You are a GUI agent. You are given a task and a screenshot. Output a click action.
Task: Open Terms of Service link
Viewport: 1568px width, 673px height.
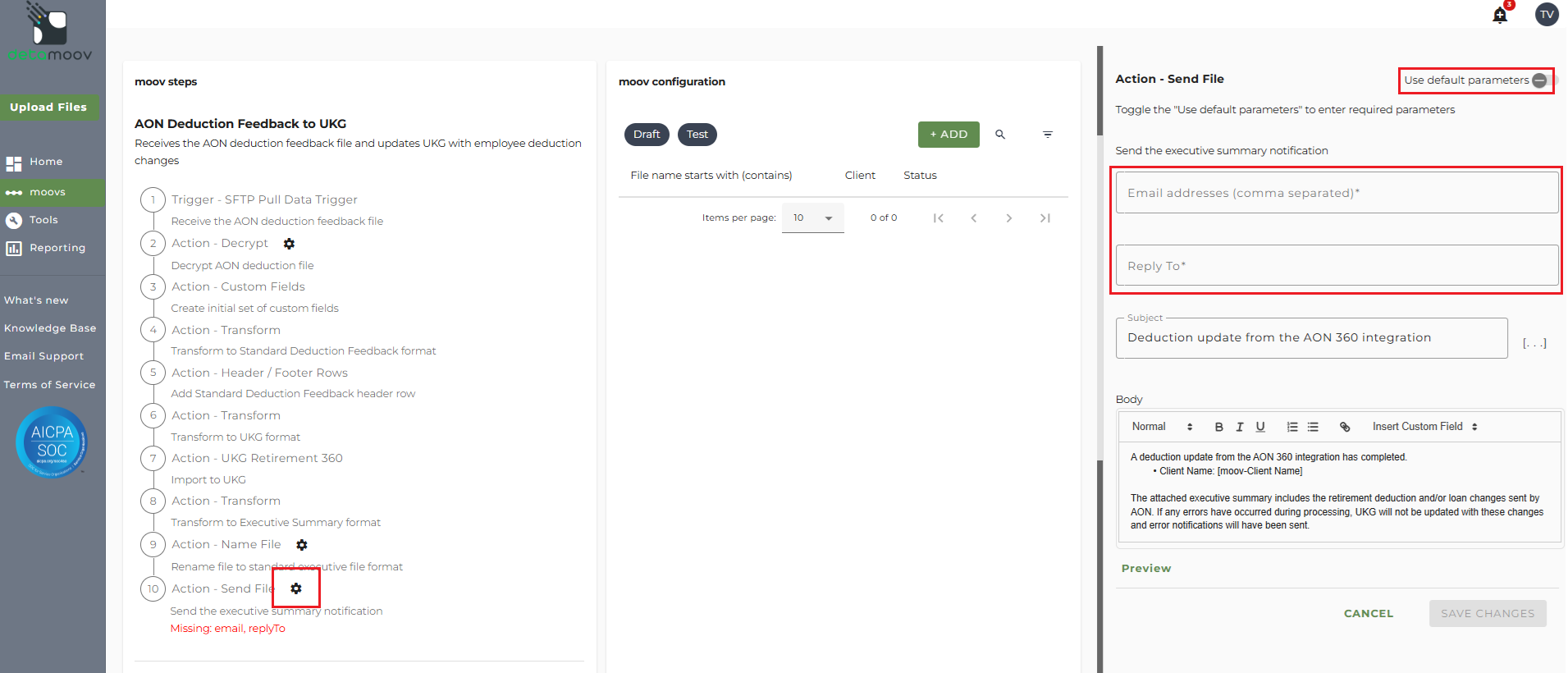click(x=49, y=385)
